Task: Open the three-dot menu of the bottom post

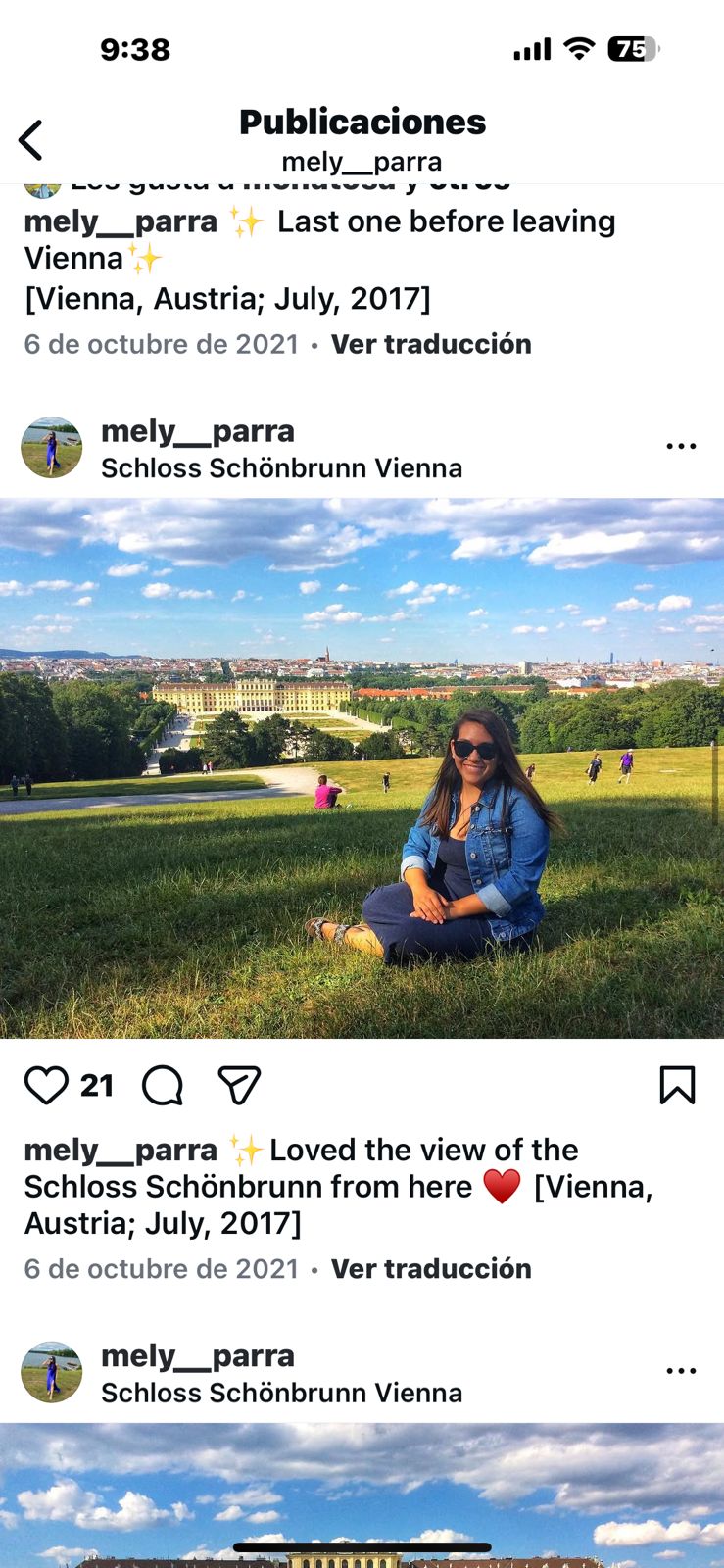Action: (x=681, y=1371)
